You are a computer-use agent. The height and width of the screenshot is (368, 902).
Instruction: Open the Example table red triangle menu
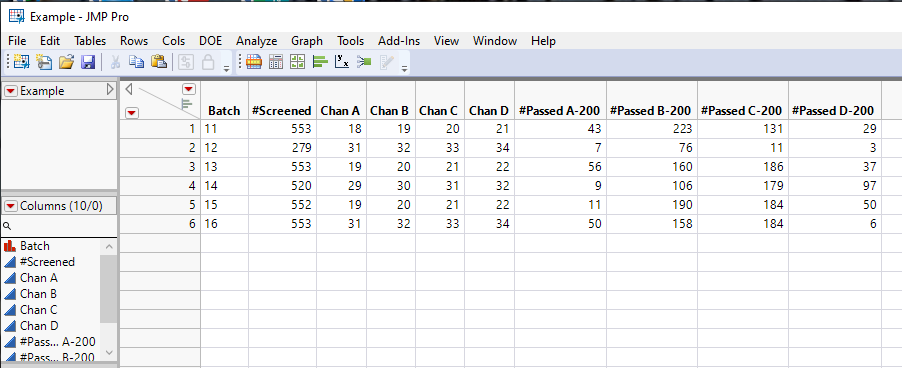[11, 91]
